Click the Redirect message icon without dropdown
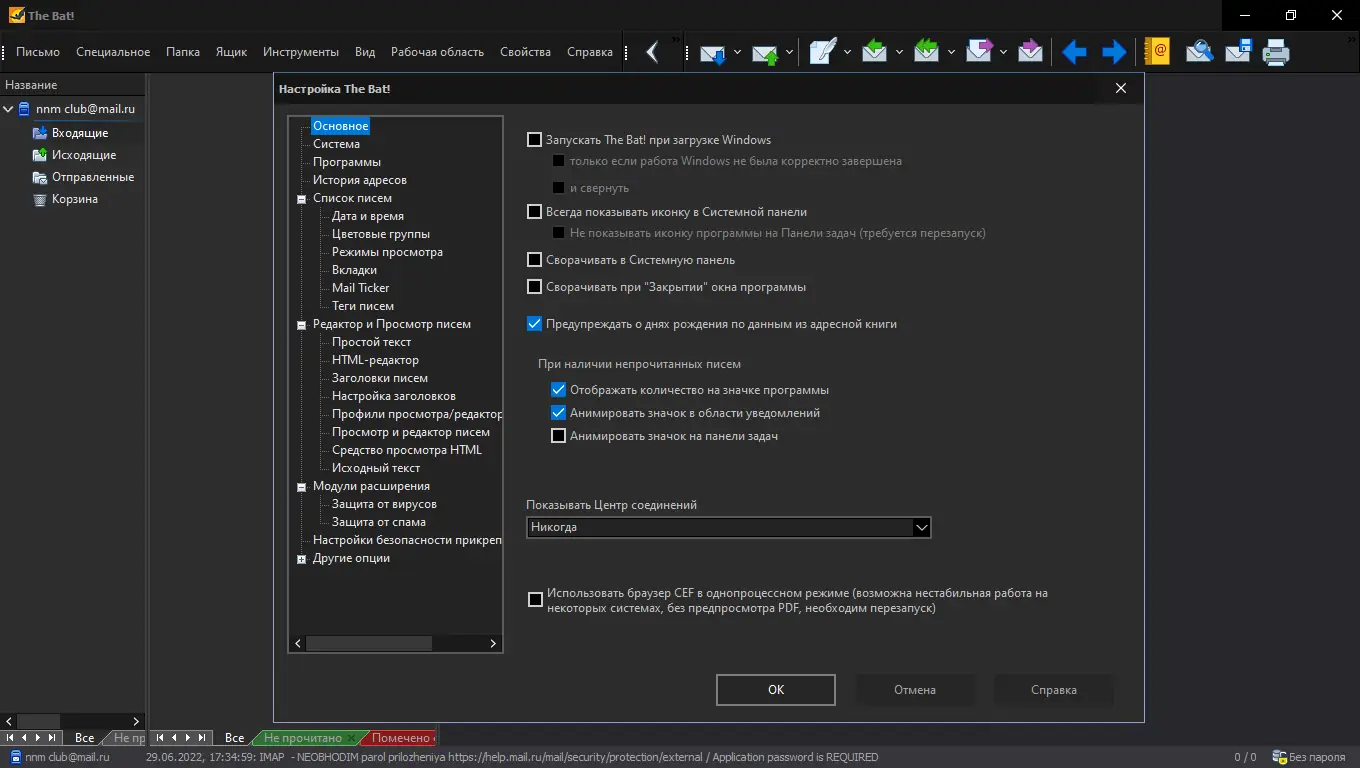Image resolution: width=1360 pixels, height=768 pixels. [x=1030, y=52]
